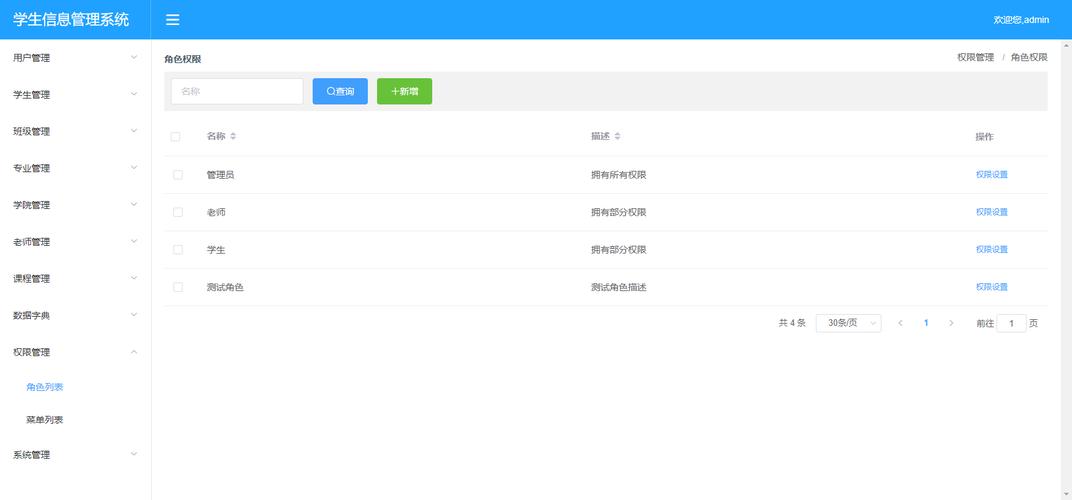This screenshot has width=1072, height=500.
Task: Open 菜单列表 in the sidebar
Action: click(x=45, y=420)
